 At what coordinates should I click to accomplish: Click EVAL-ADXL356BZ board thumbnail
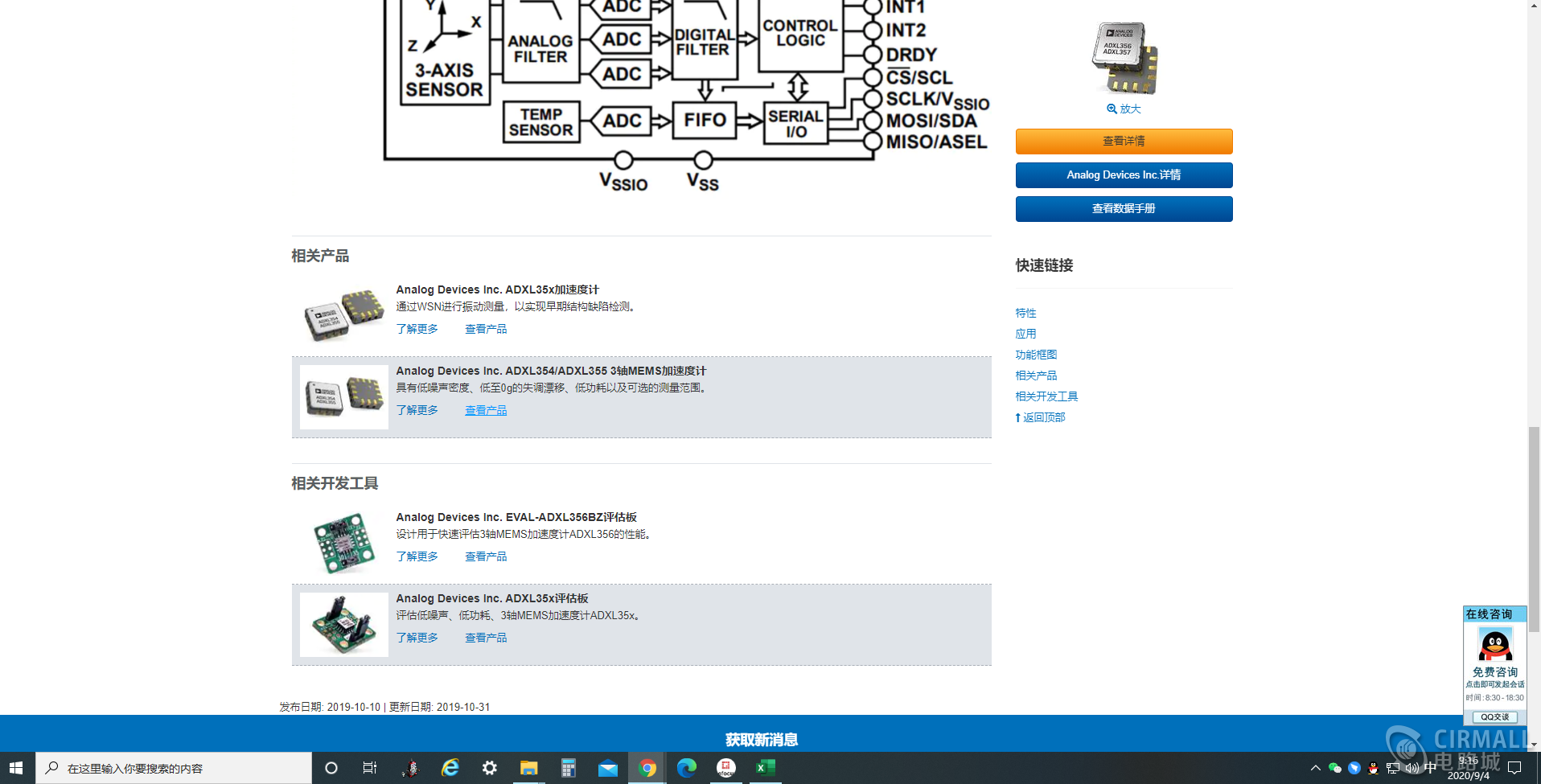tap(344, 544)
